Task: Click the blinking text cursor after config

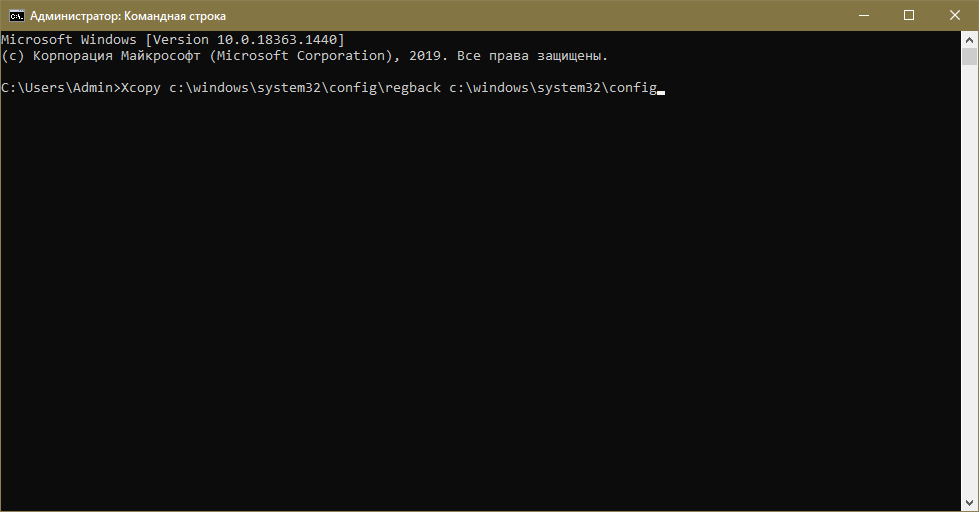Action: pyautogui.click(x=661, y=90)
